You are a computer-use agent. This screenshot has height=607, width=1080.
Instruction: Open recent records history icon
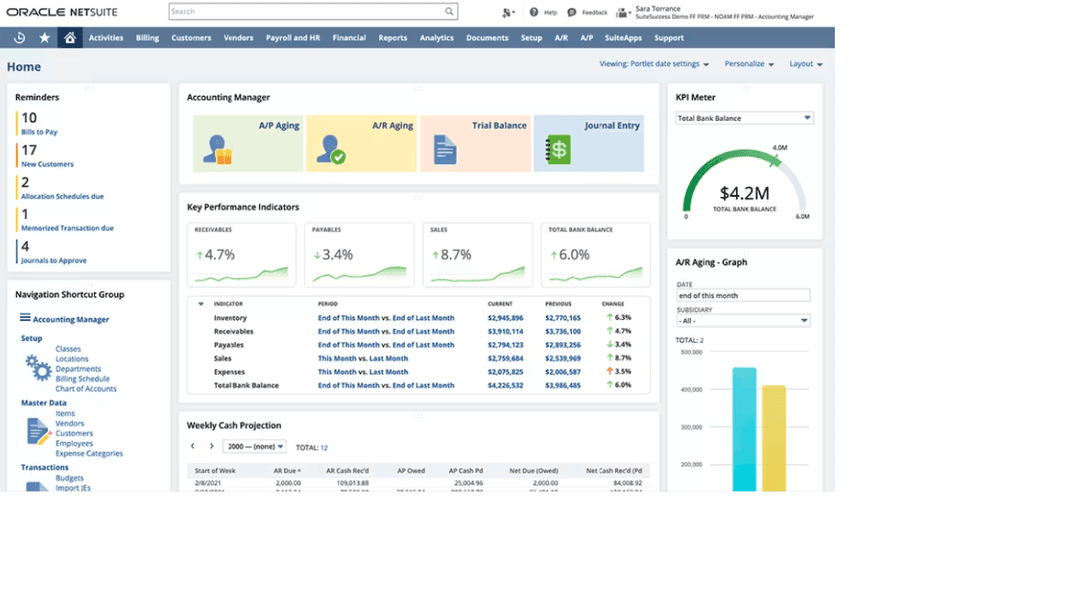coord(20,37)
